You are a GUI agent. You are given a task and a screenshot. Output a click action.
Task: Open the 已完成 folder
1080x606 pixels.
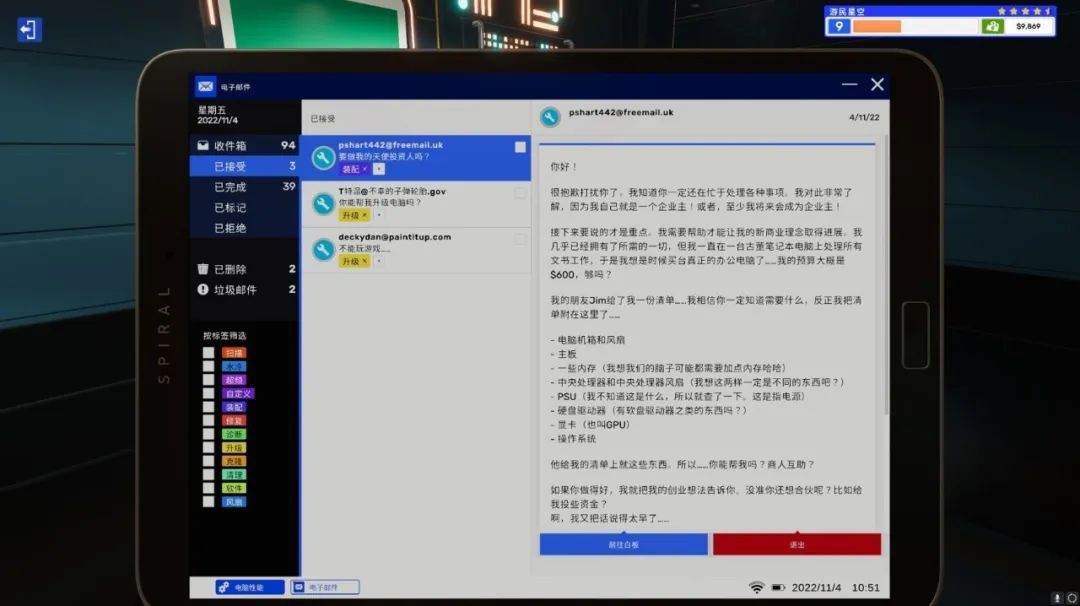245,187
